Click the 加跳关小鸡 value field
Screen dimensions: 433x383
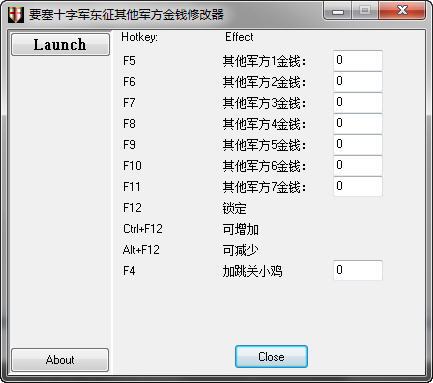click(x=358, y=270)
